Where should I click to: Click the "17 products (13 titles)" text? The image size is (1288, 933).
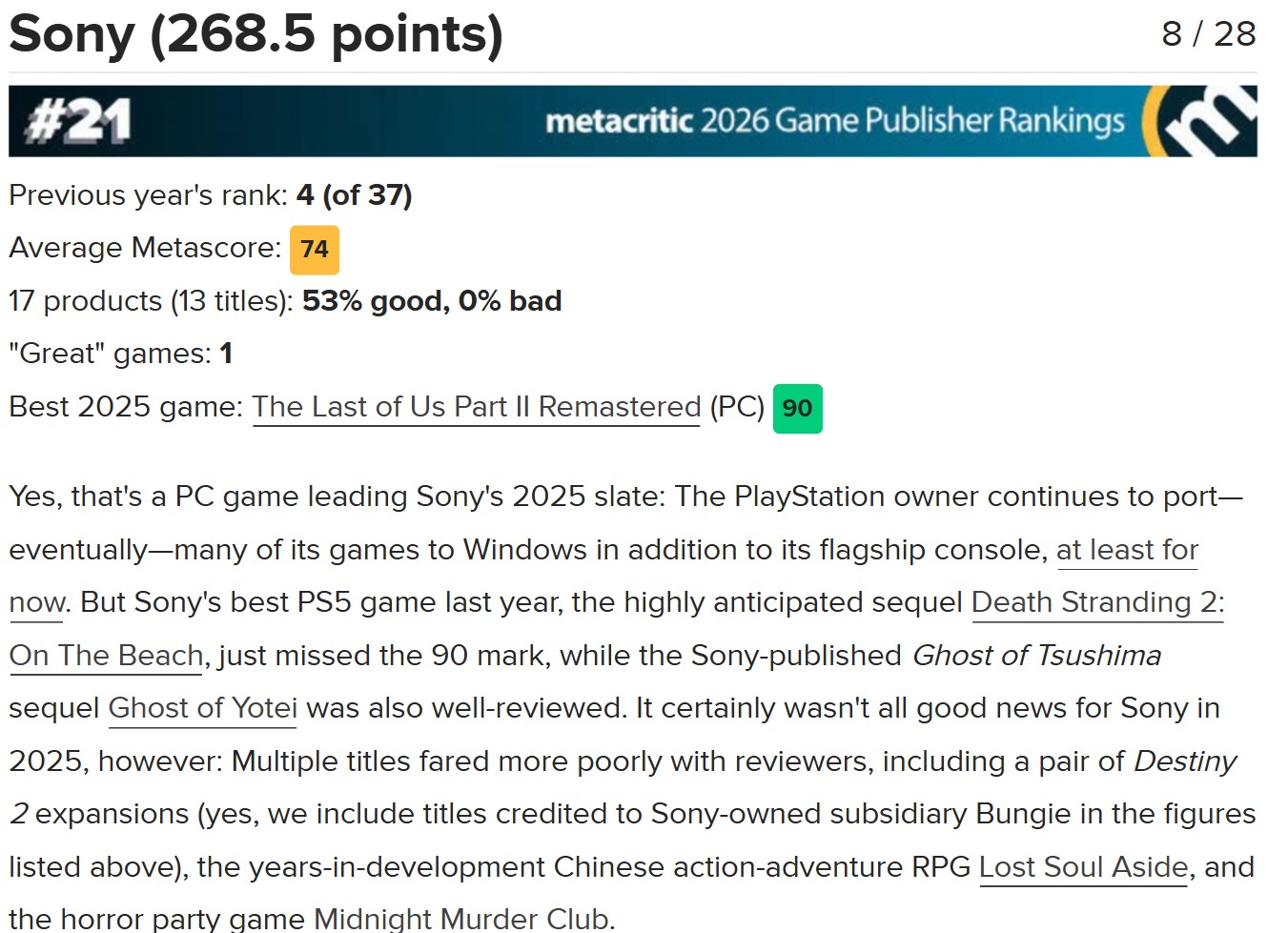(152, 301)
